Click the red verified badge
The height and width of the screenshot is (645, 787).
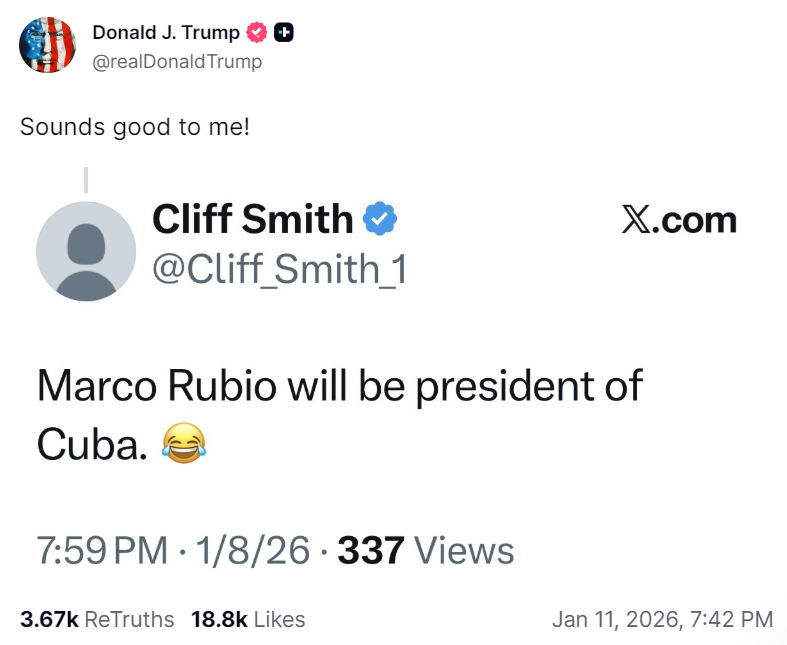pyautogui.click(x=257, y=33)
